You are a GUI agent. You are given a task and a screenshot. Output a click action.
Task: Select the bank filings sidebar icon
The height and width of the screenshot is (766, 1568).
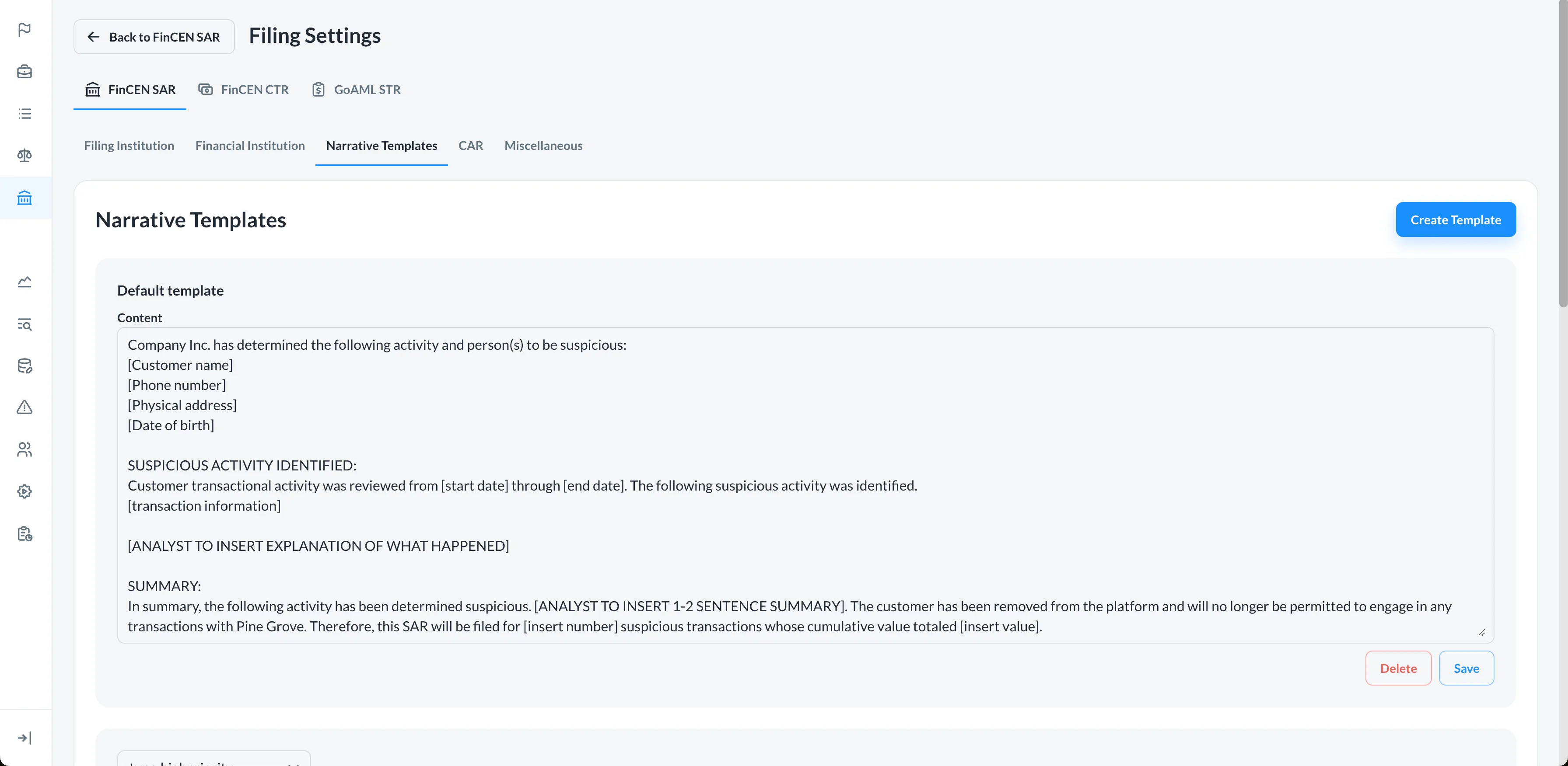click(x=24, y=198)
